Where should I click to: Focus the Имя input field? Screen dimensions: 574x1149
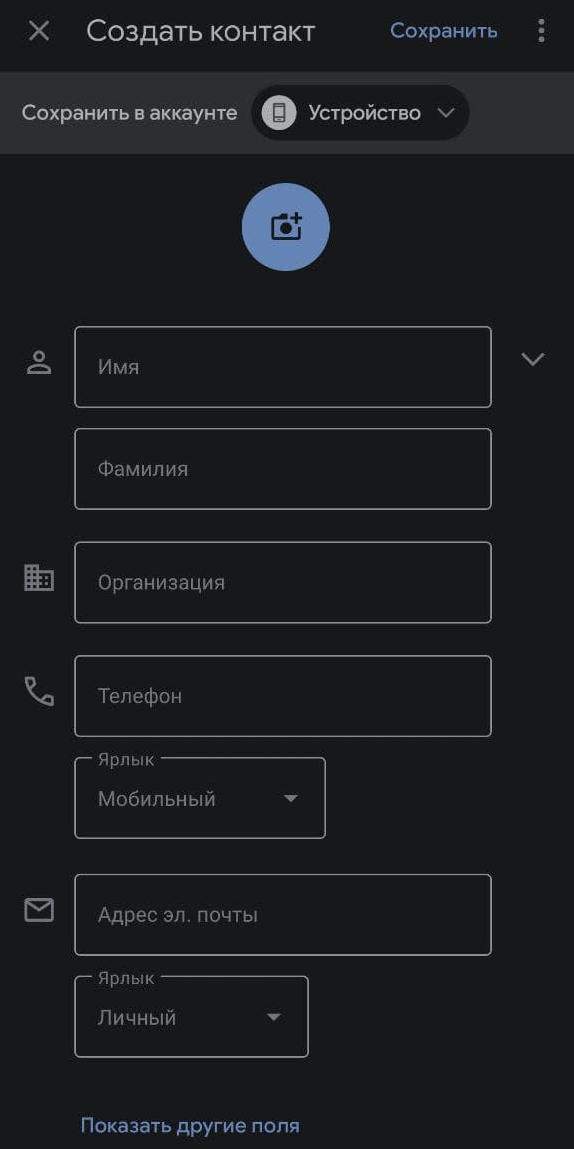(283, 367)
